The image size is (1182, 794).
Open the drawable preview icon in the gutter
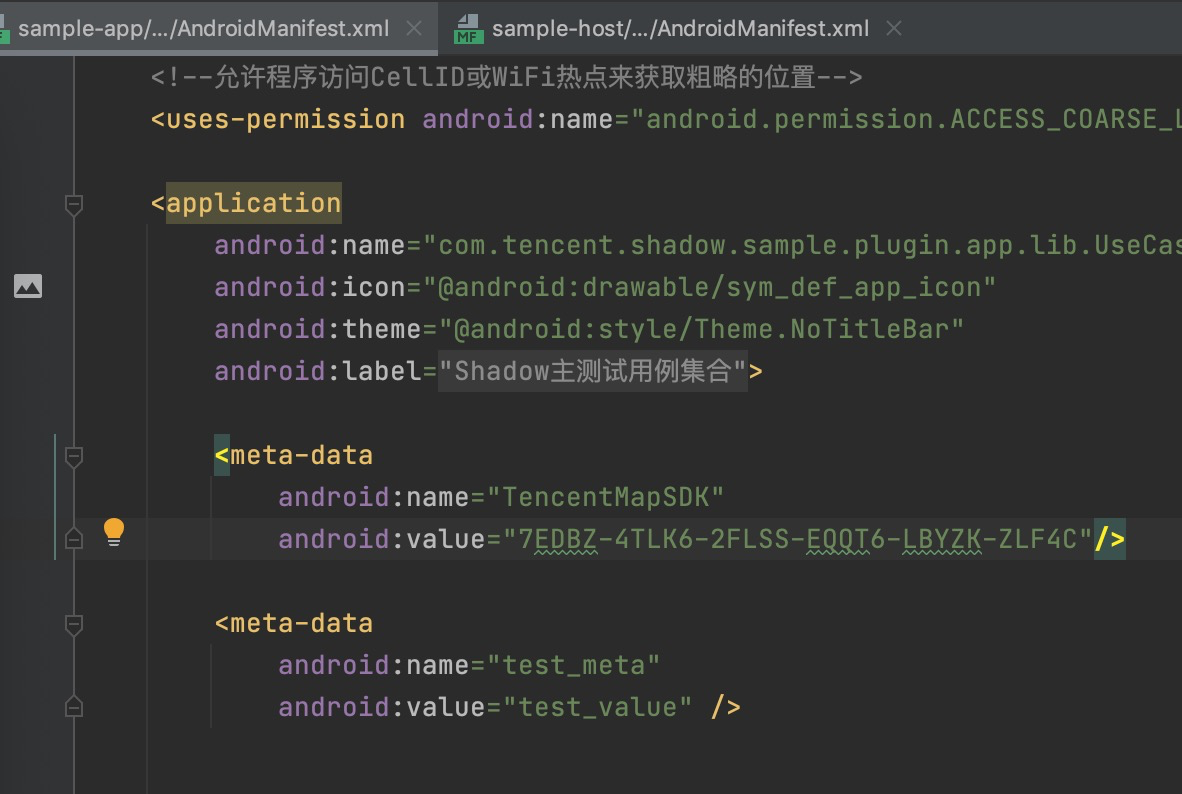(28, 286)
